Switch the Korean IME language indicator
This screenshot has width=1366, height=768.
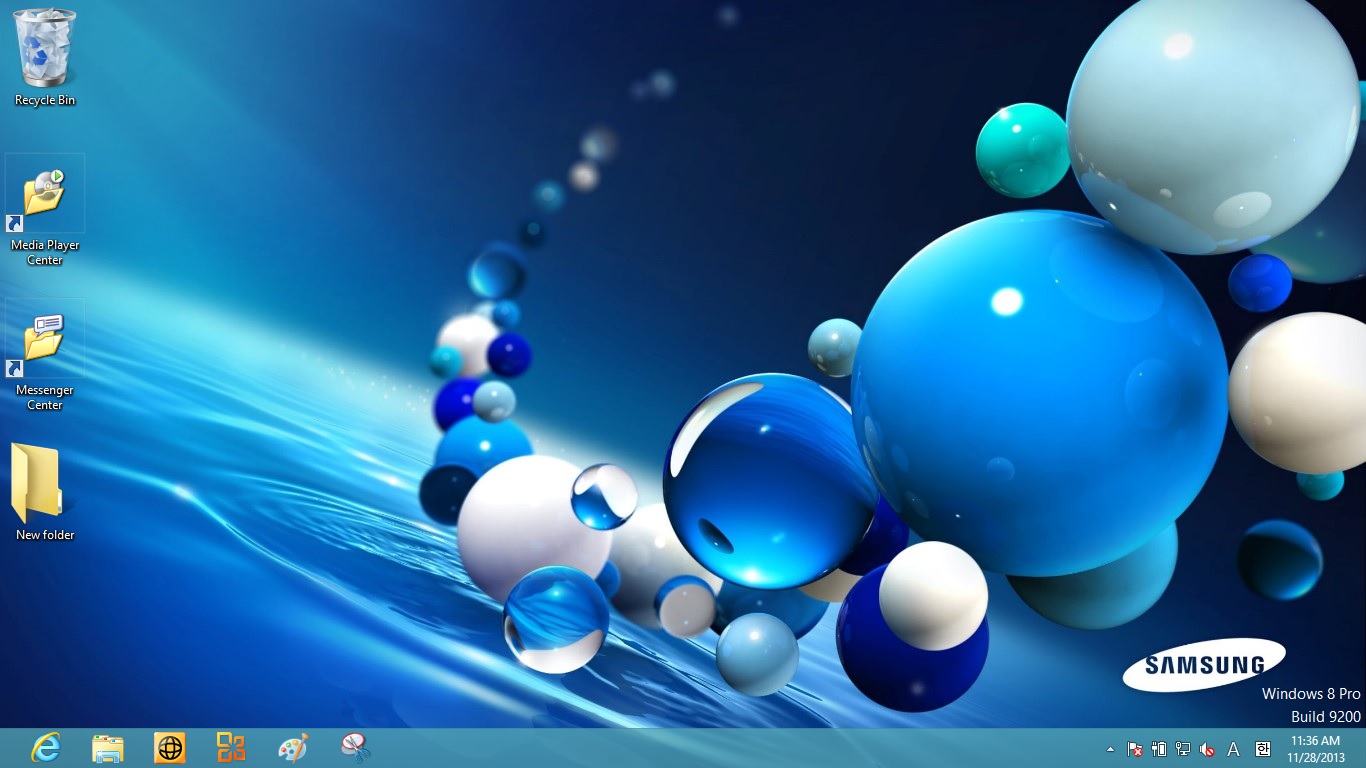(x=1262, y=748)
